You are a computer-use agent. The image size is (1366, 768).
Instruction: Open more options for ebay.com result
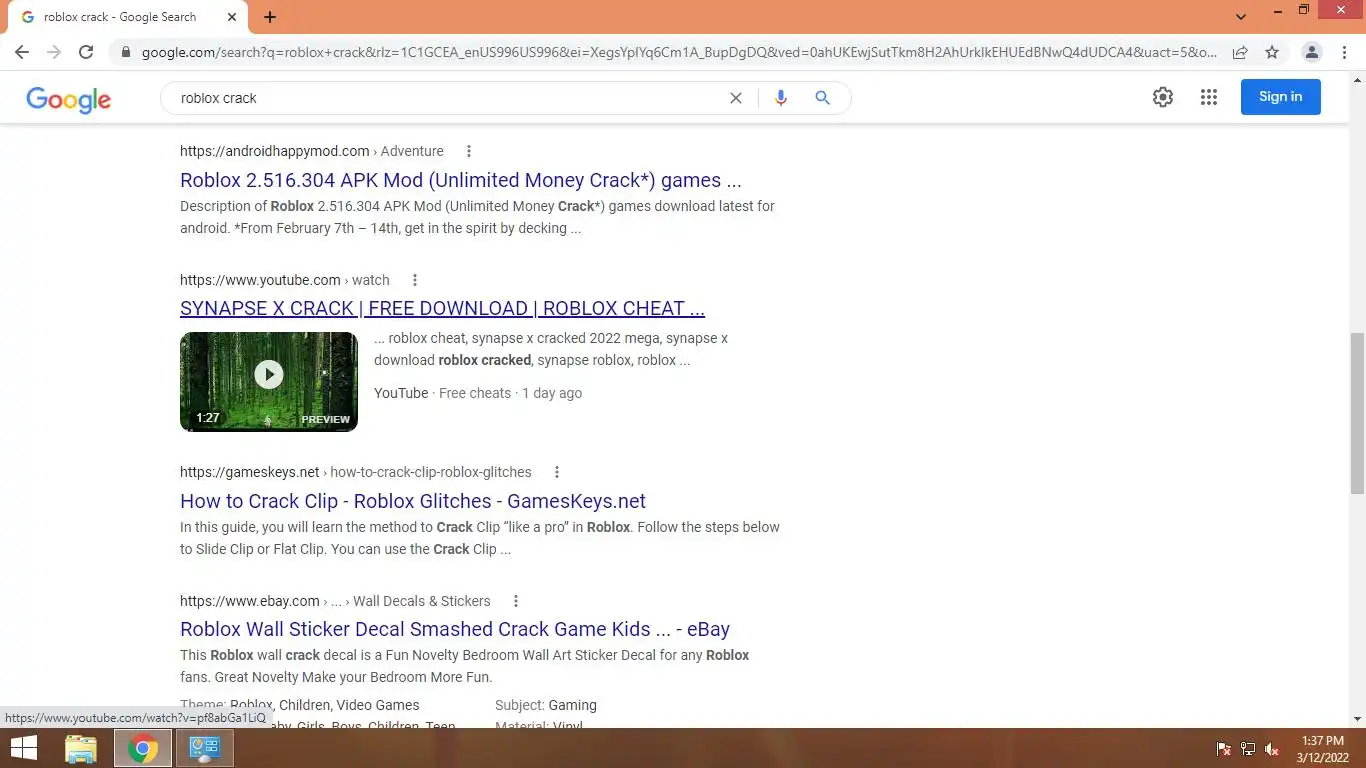(516, 601)
